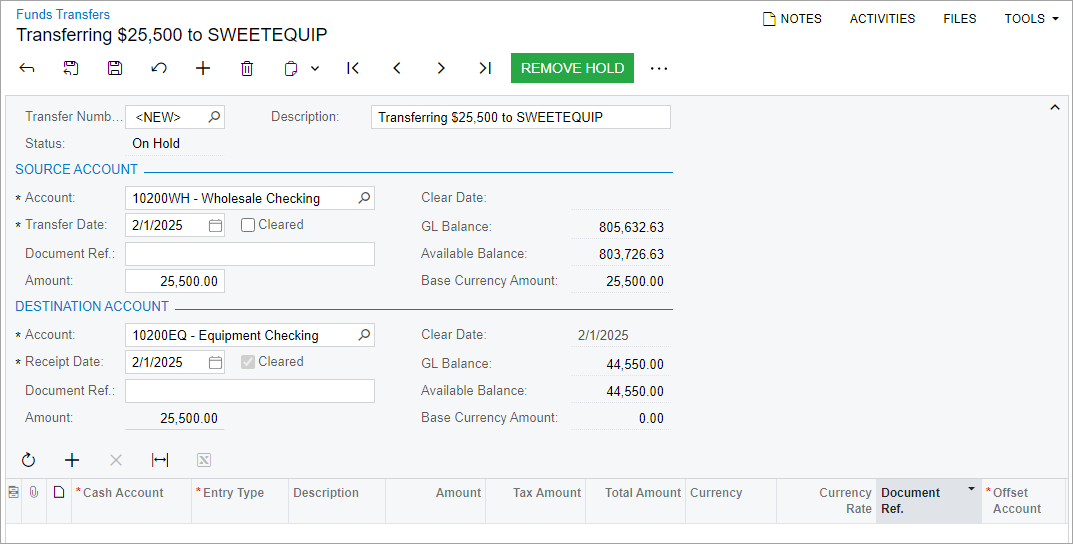The width and height of the screenshot is (1073, 544).
Task: Toggle the source account Cleared checkbox
Action: coord(248,225)
